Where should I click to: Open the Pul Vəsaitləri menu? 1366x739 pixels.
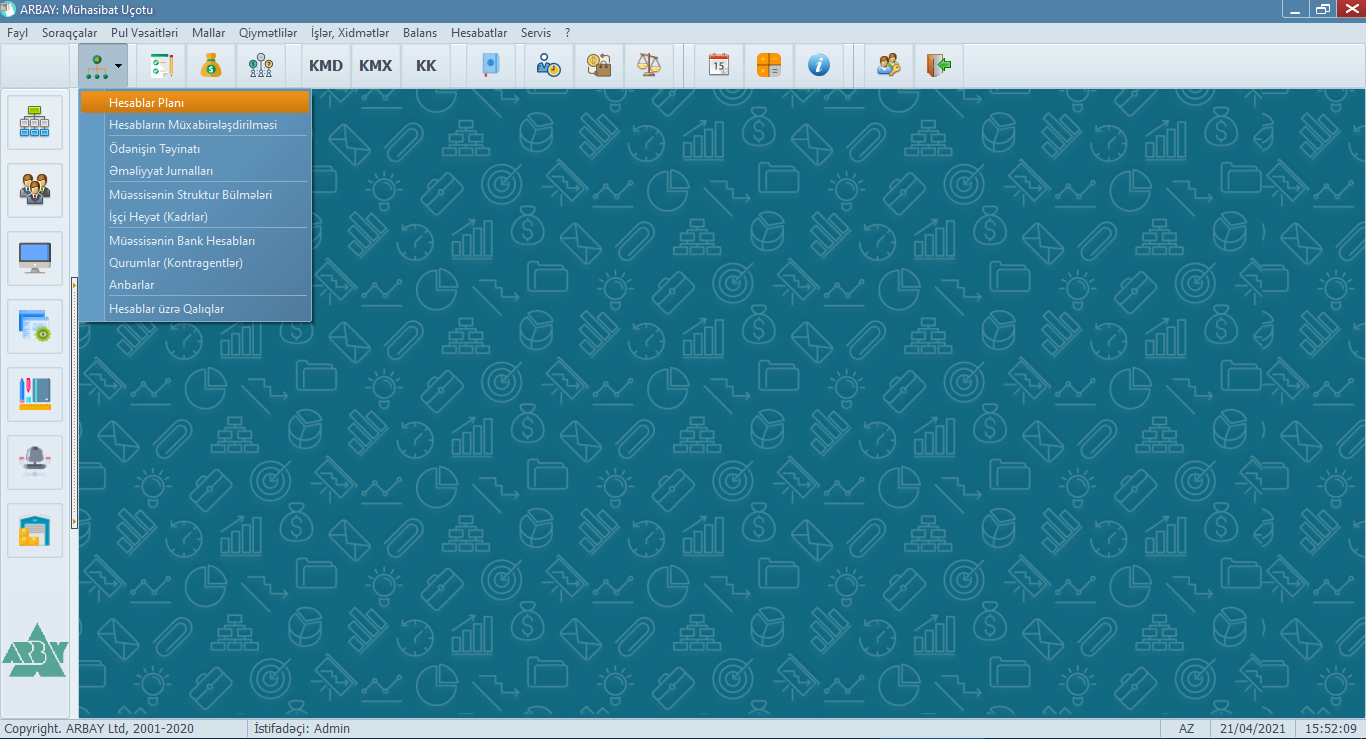144,33
